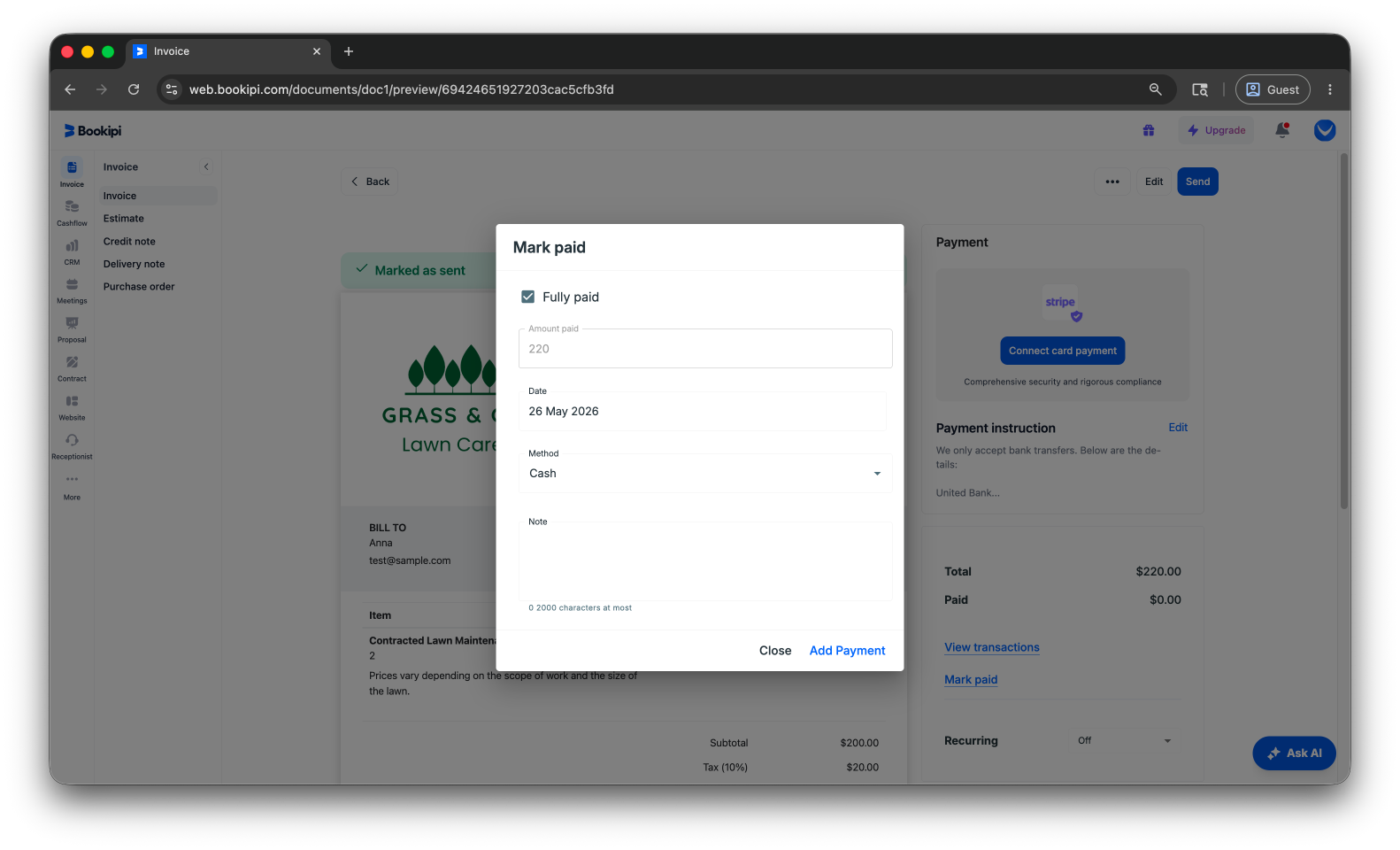Edit the Payment instruction
1400x850 pixels.
pos(1178,428)
